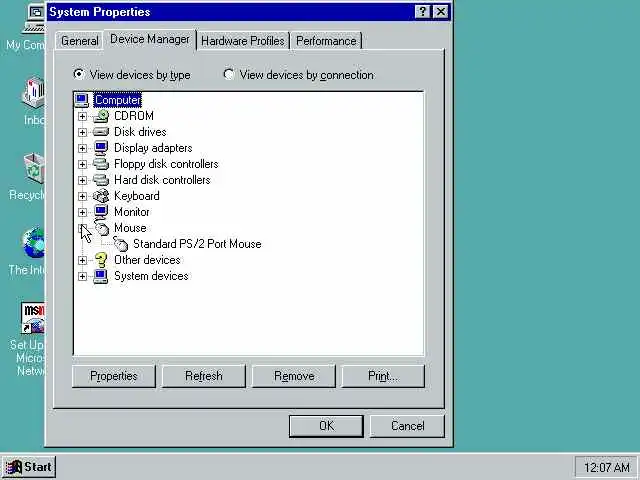The height and width of the screenshot is (480, 640).
Task: Open the Performance tab
Action: pyautogui.click(x=326, y=41)
